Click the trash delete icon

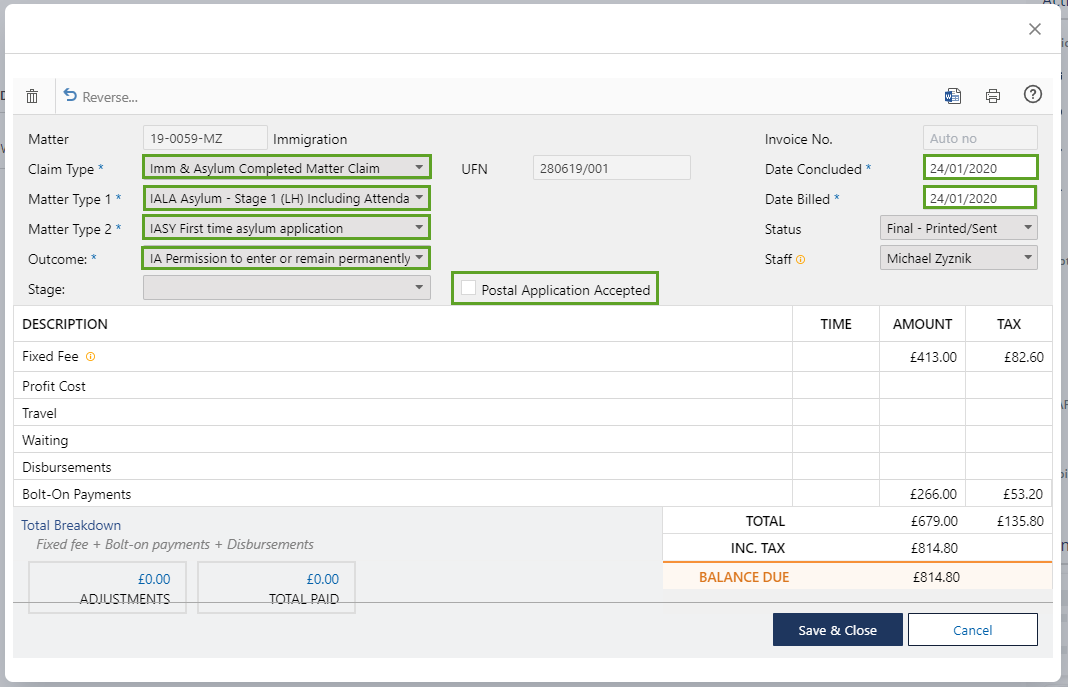pos(32,96)
